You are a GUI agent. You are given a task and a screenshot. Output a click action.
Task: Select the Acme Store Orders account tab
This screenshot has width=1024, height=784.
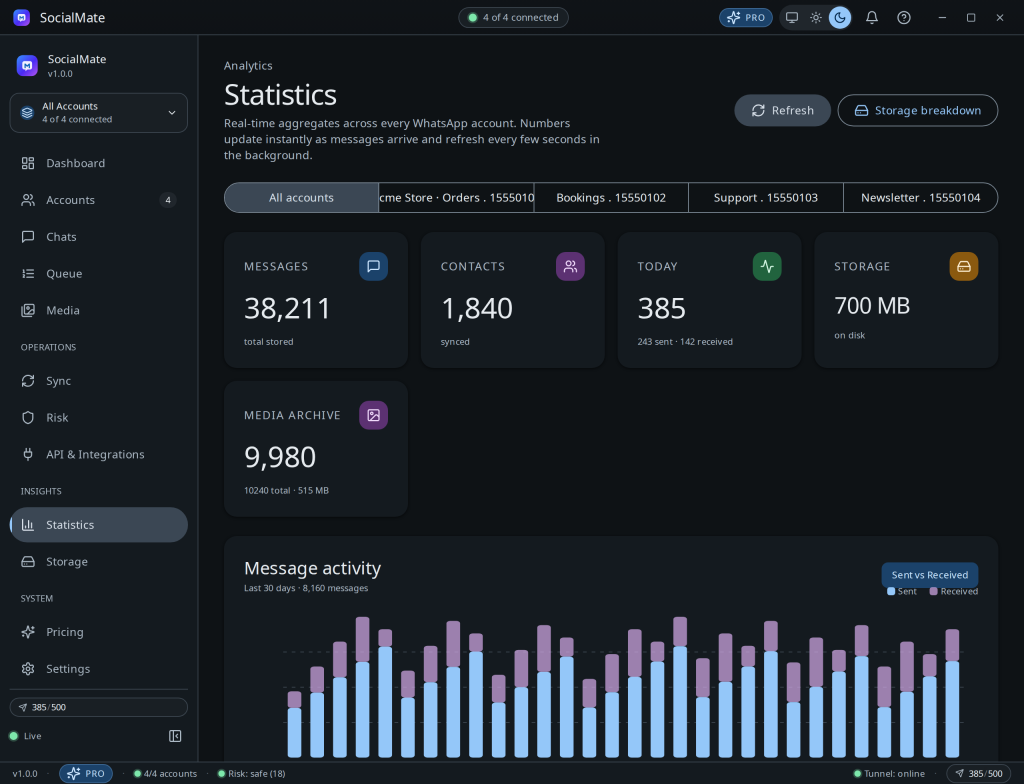[x=456, y=197]
